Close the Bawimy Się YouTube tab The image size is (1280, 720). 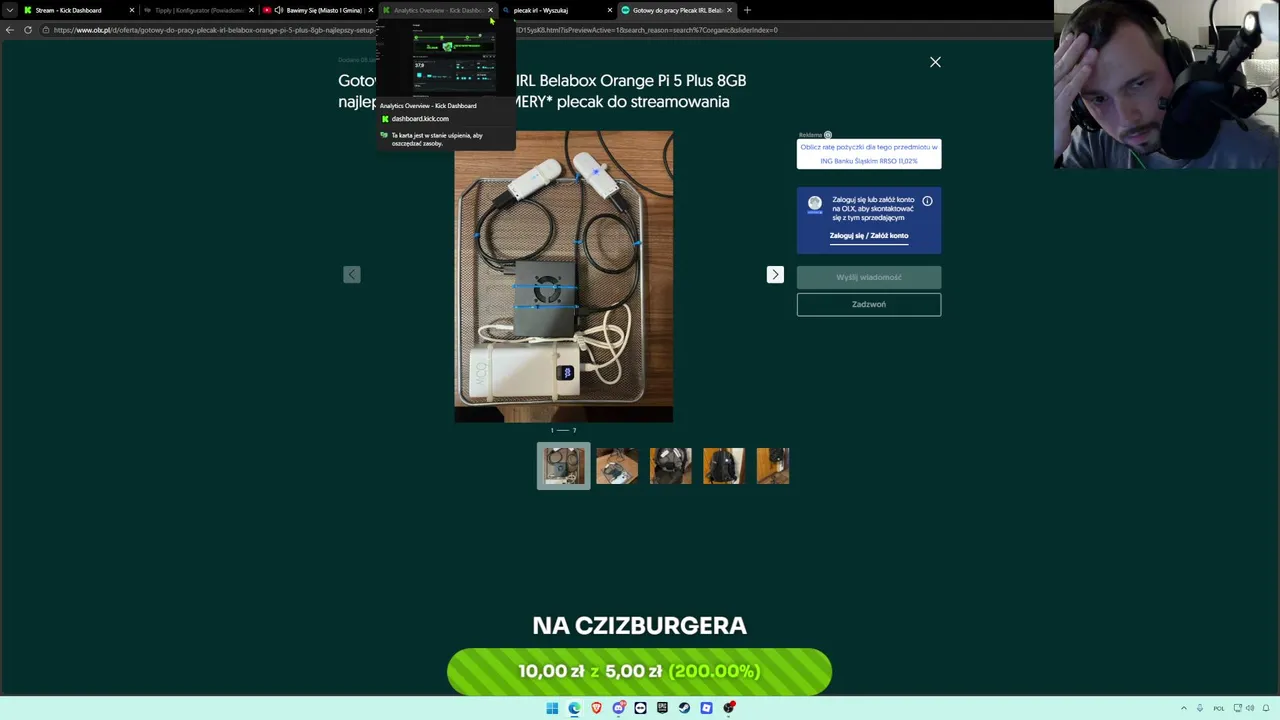coord(370,10)
